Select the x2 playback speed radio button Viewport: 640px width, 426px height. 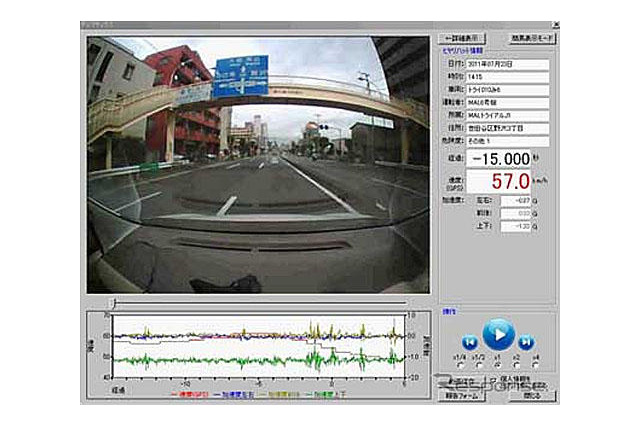516,365
